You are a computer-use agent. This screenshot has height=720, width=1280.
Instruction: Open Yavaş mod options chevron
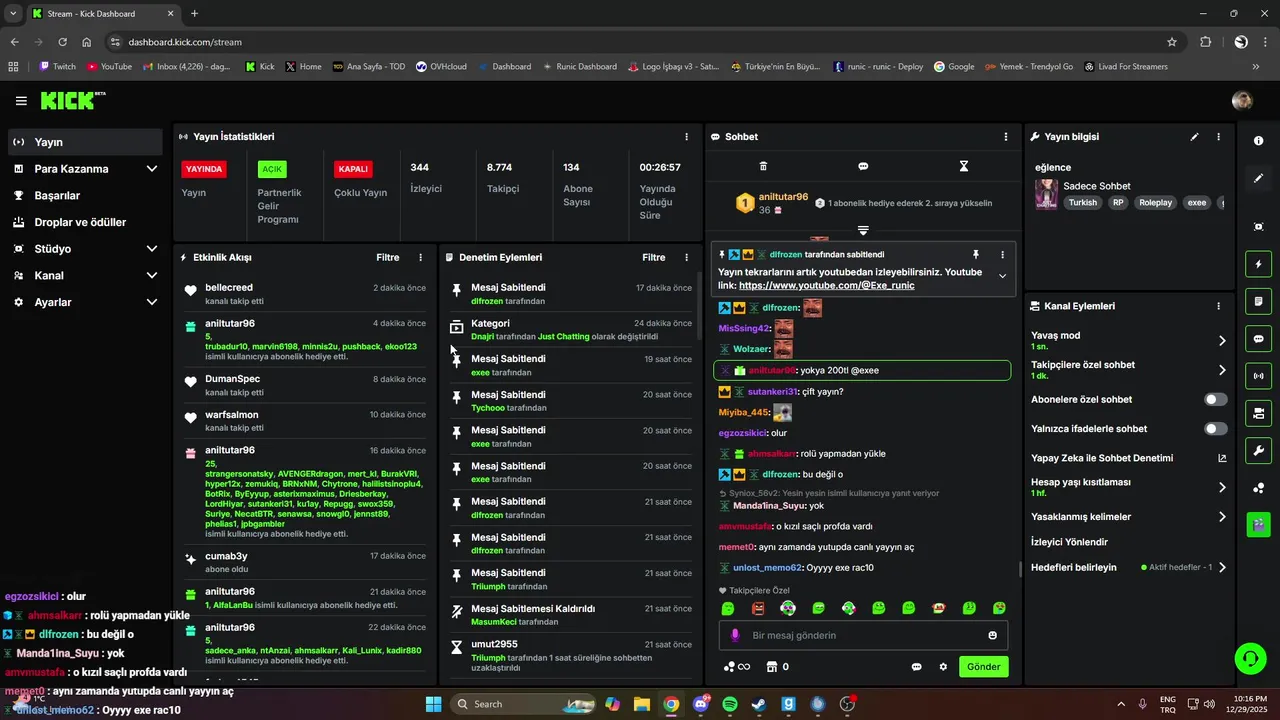(x=1222, y=341)
